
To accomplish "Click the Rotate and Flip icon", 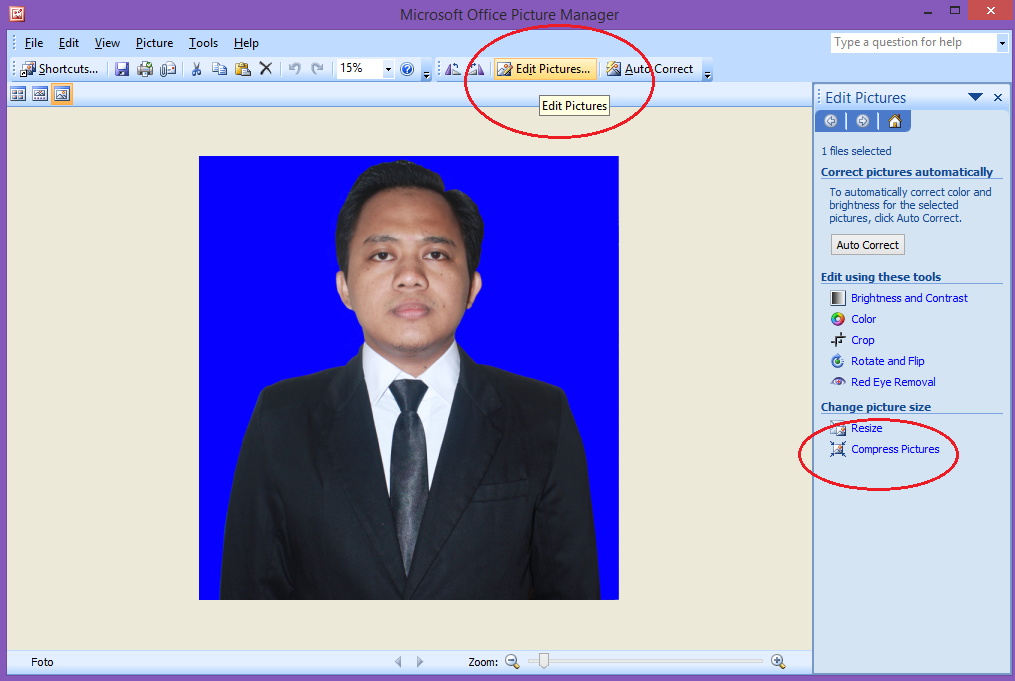I will coord(838,361).
